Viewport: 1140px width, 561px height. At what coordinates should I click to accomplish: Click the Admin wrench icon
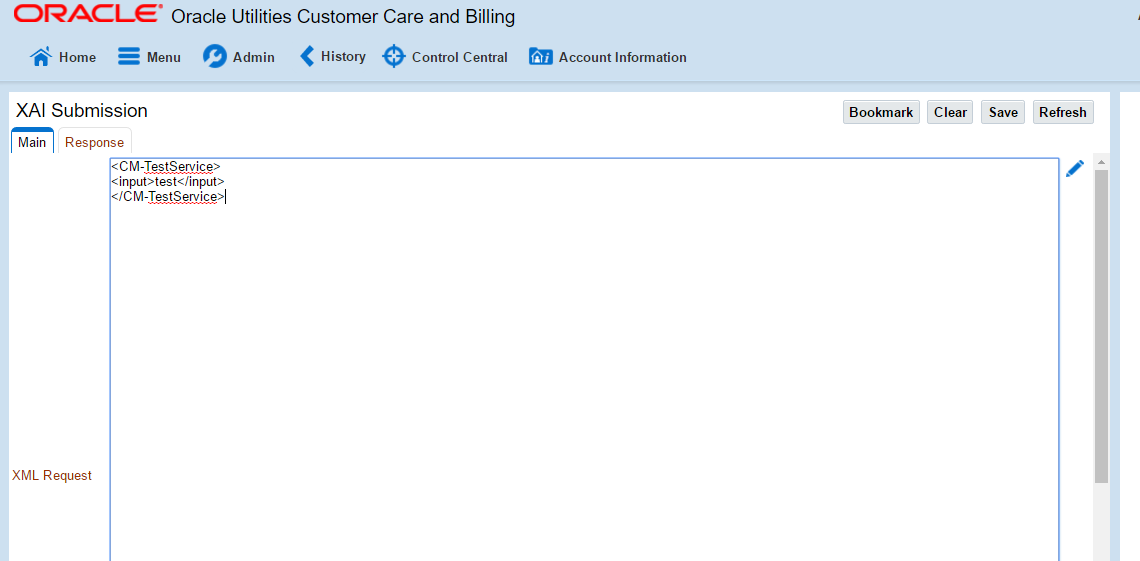(214, 57)
